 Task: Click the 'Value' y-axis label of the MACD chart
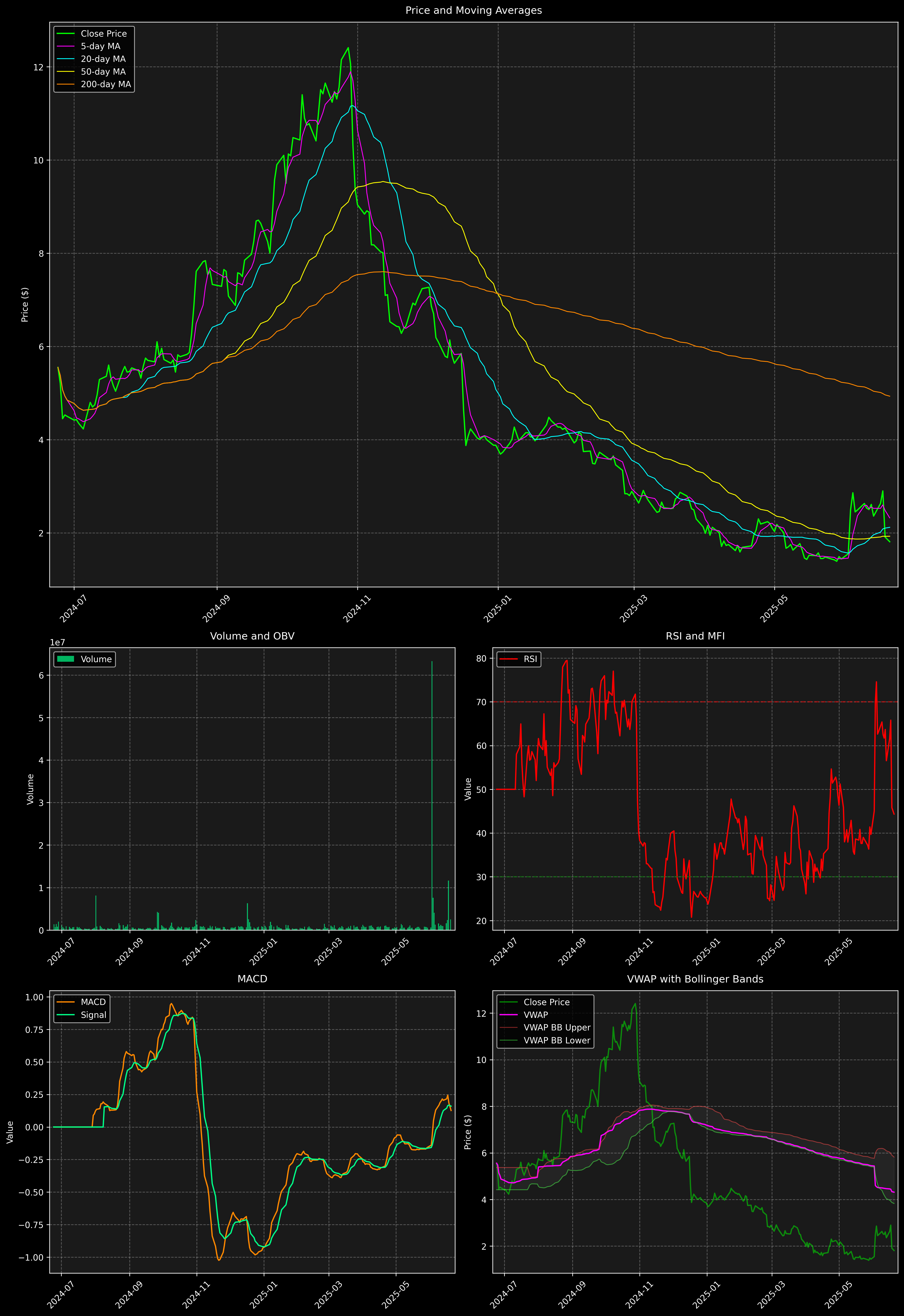tap(10, 1132)
